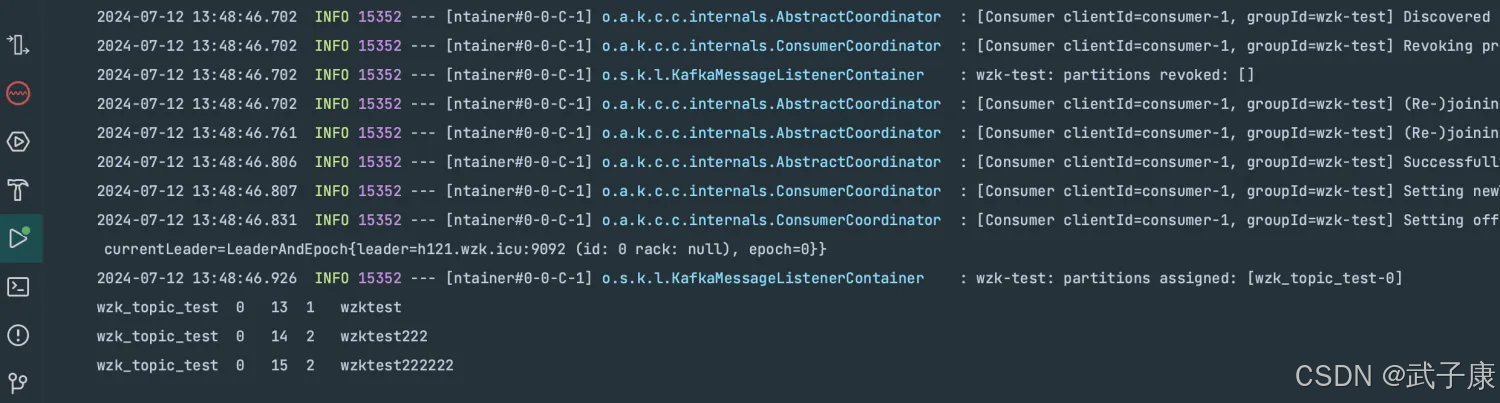Open the Services tool window

(18, 142)
